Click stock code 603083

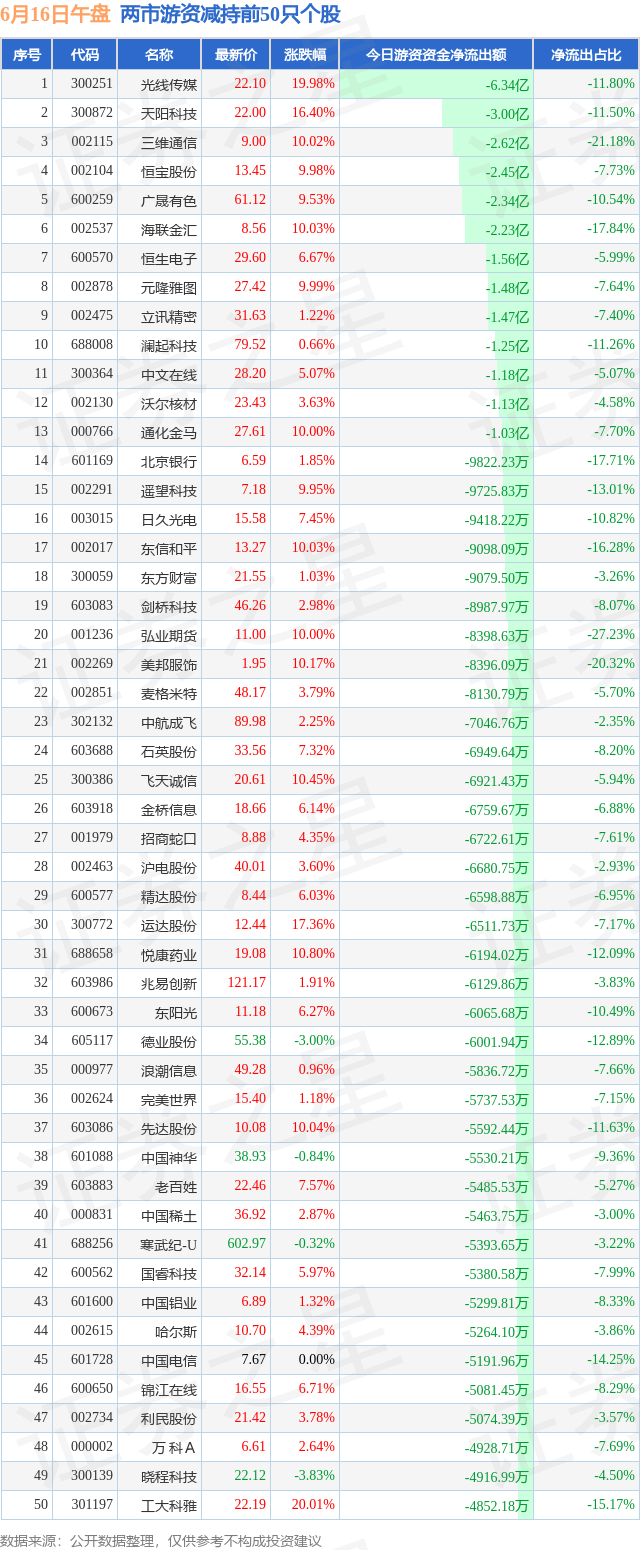(x=92, y=606)
